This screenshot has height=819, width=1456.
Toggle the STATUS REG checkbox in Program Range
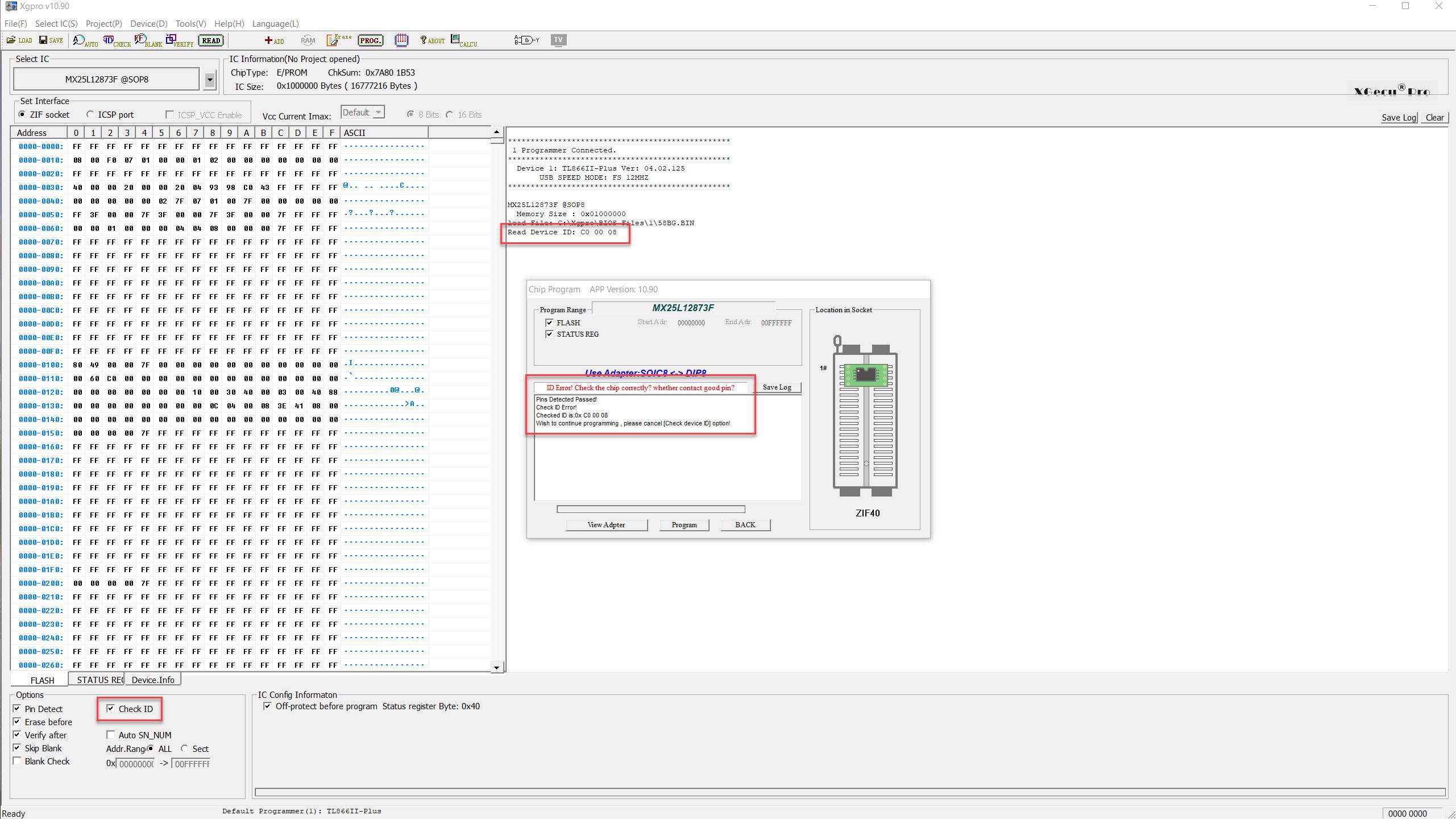(549, 334)
